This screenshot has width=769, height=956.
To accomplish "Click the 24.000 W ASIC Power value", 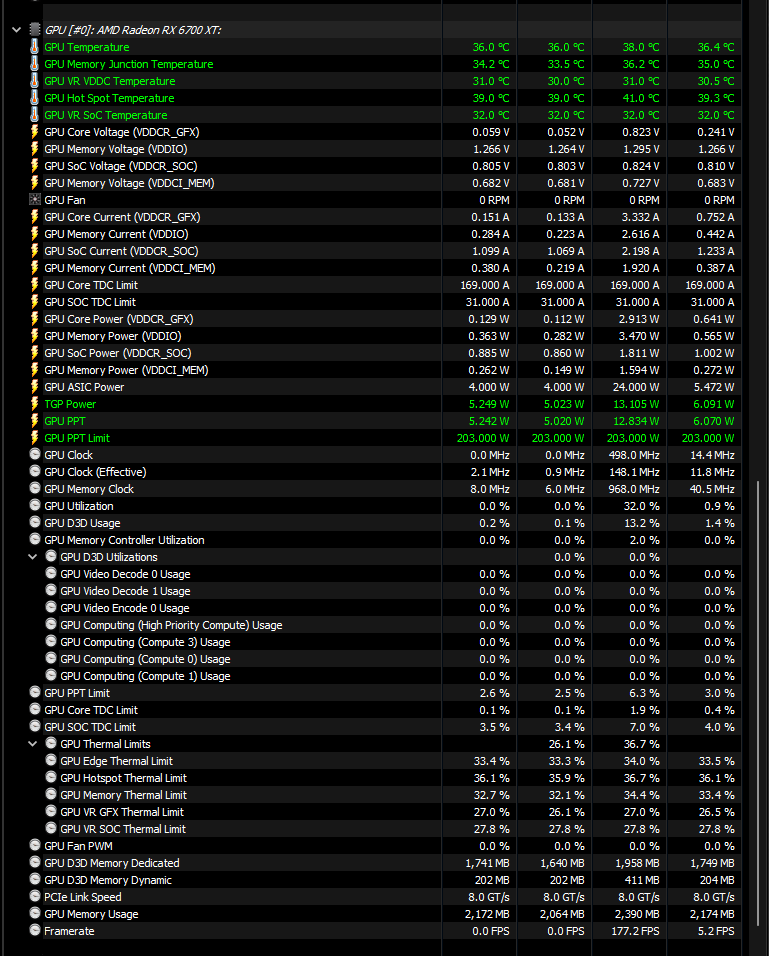I will (636, 387).
